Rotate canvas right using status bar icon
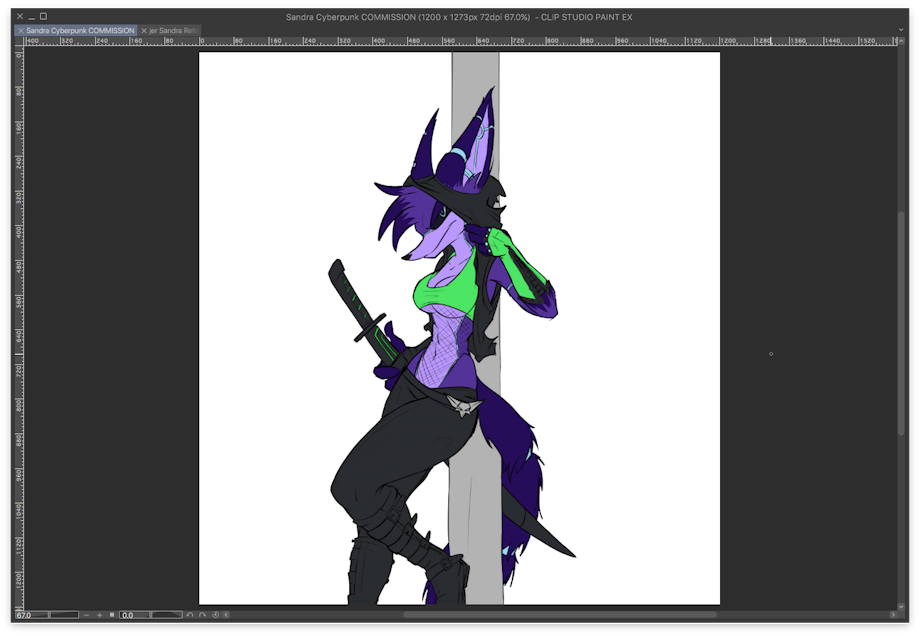This screenshot has width=920, height=636. click(202, 615)
